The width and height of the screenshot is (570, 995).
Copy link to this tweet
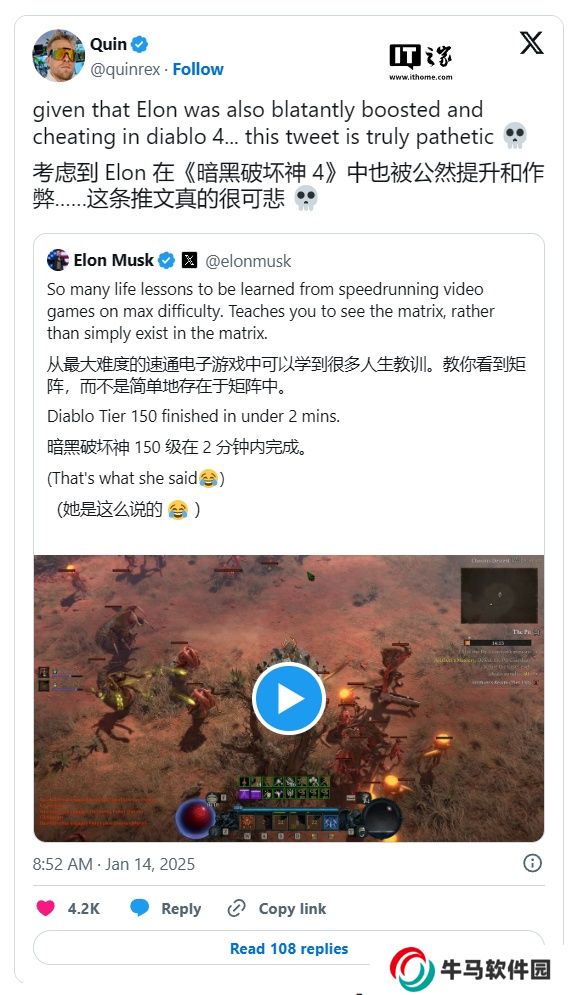pos(277,909)
